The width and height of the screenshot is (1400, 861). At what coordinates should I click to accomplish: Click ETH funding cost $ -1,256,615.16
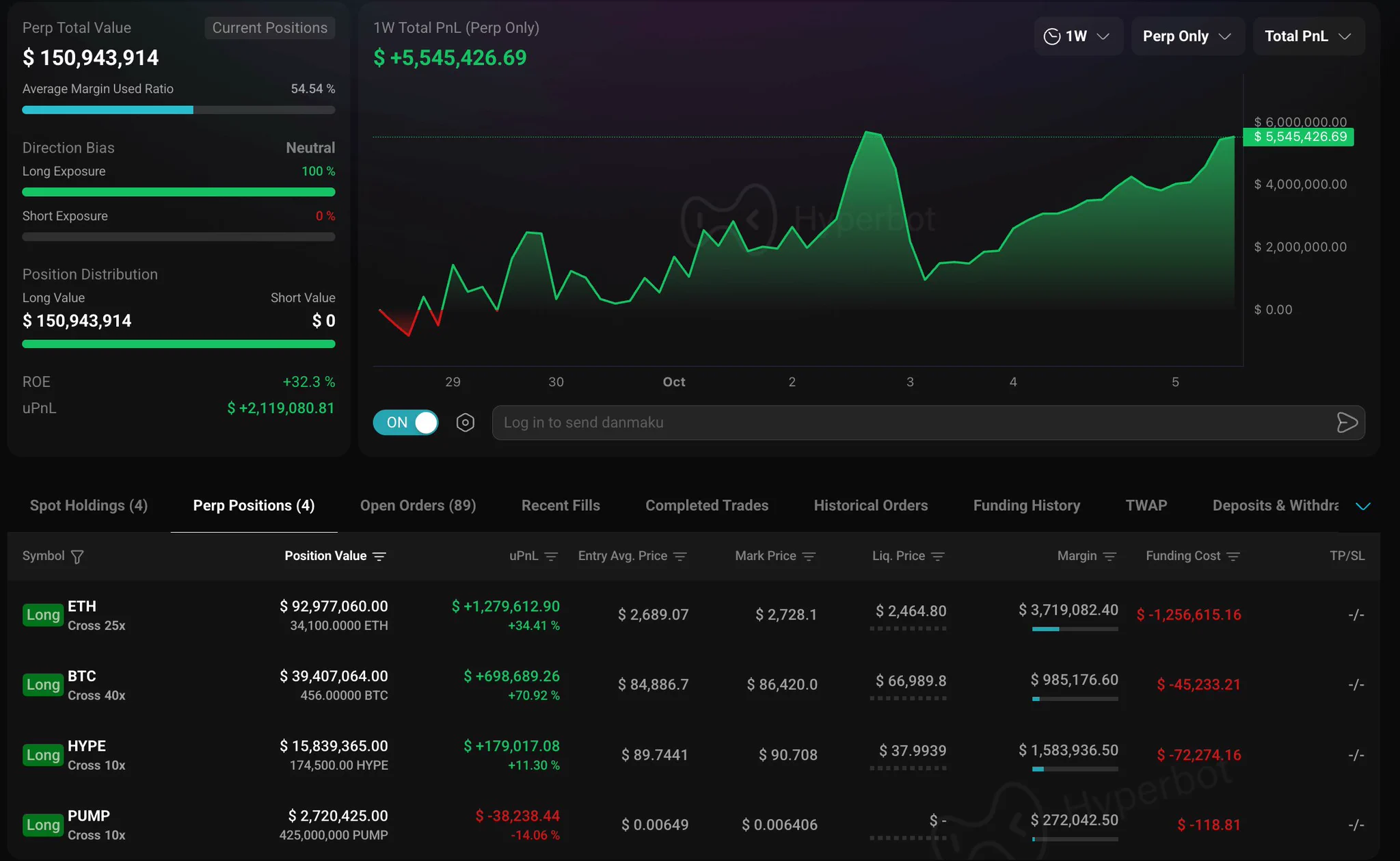(x=1189, y=615)
